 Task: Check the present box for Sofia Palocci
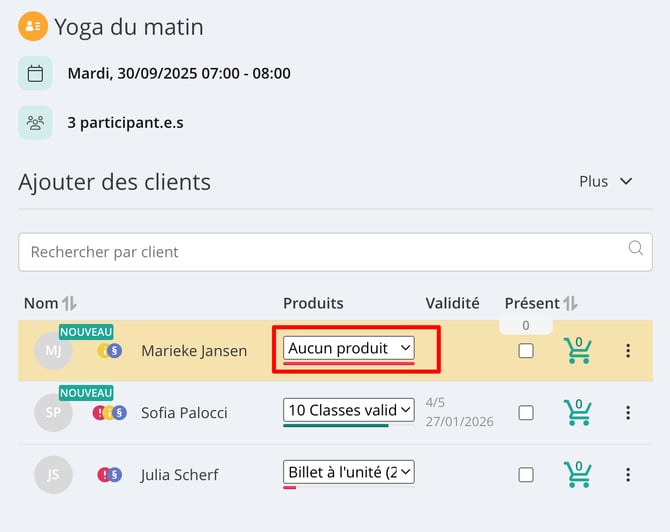point(526,413)
